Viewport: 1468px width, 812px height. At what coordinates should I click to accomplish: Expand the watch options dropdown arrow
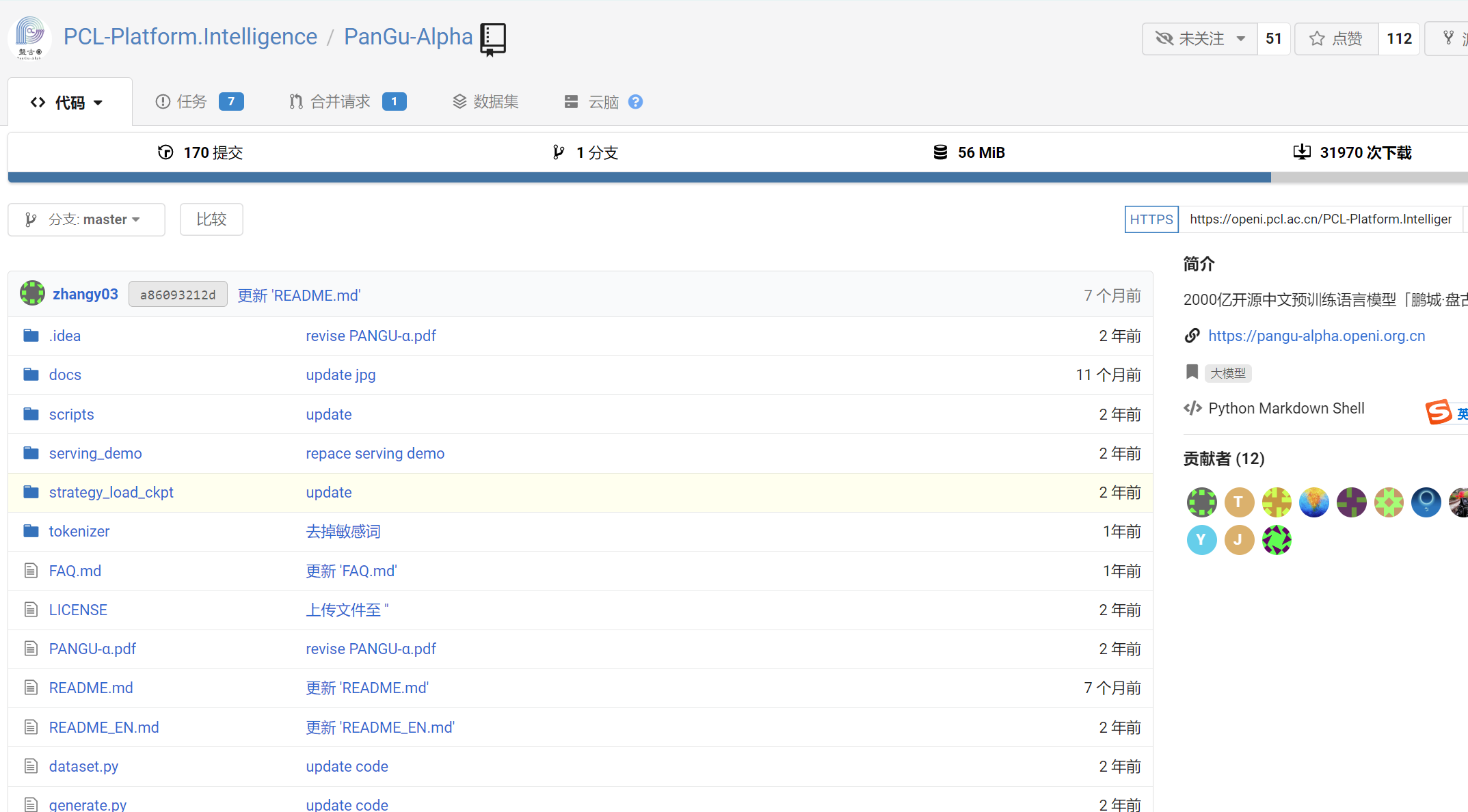point(1241,39)
